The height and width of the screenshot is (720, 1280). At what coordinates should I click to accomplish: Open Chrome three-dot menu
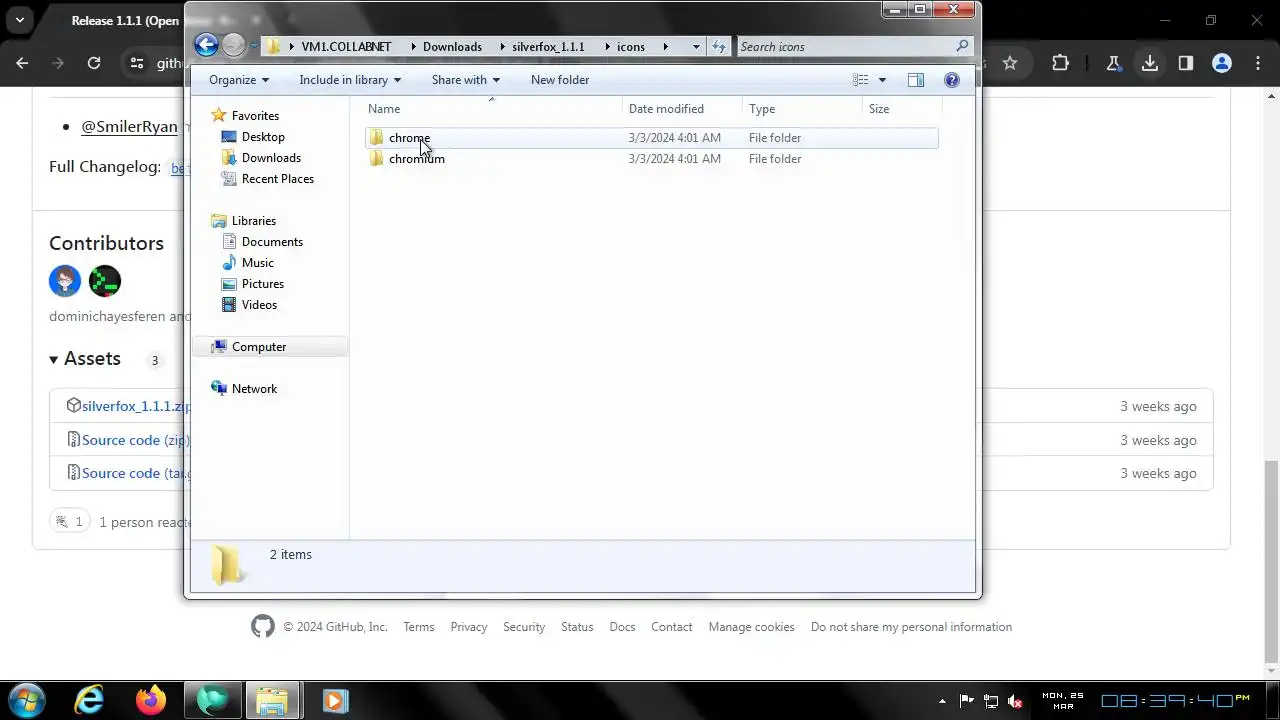pyautogui.click(x=1258, y=63)
